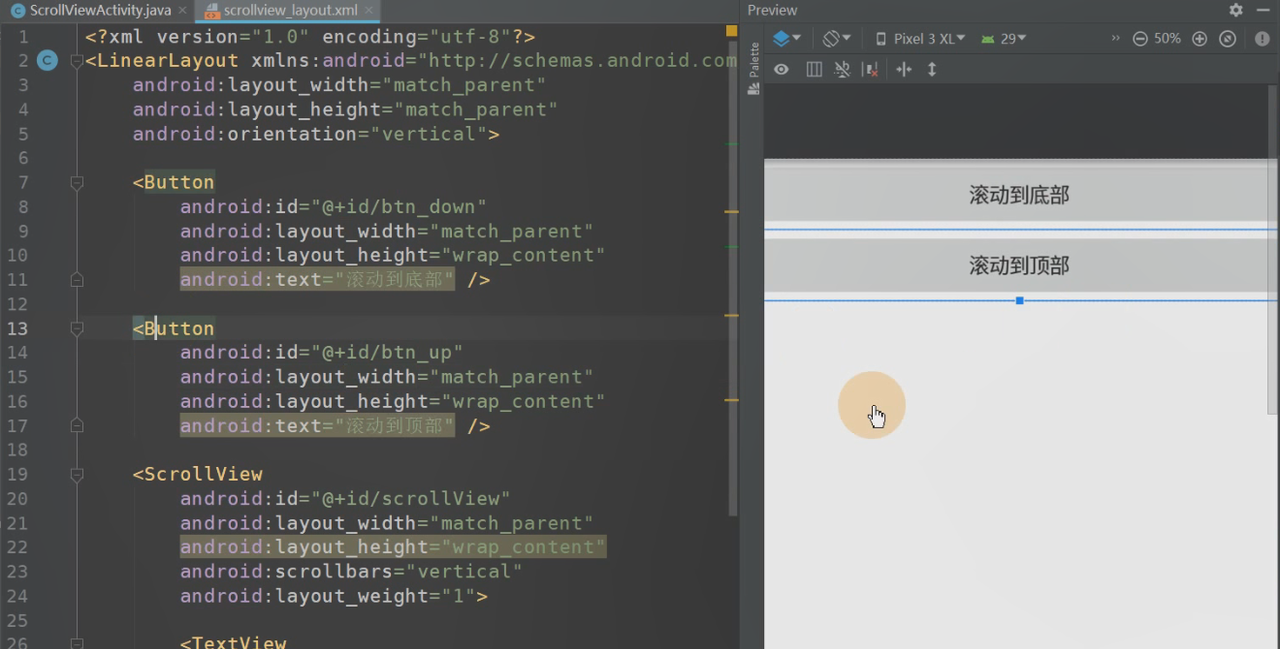
Task: Toggle view options eye icon
Action: tap(782, 69)
